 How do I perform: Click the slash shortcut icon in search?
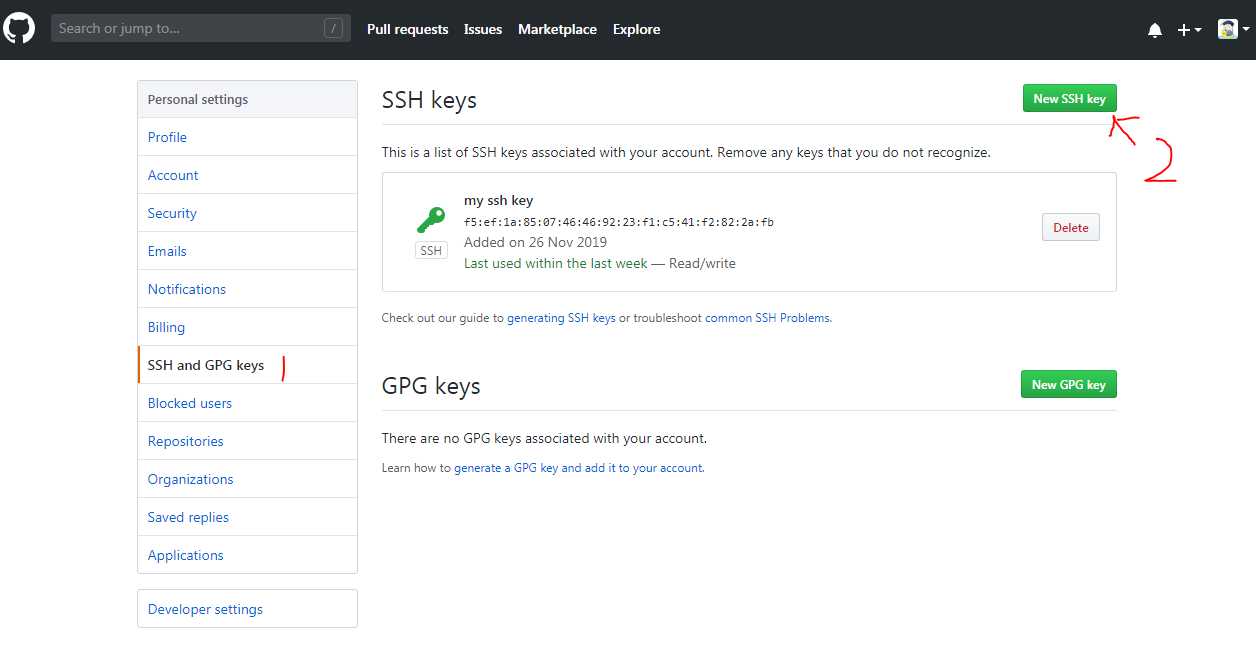coord(333,28)
